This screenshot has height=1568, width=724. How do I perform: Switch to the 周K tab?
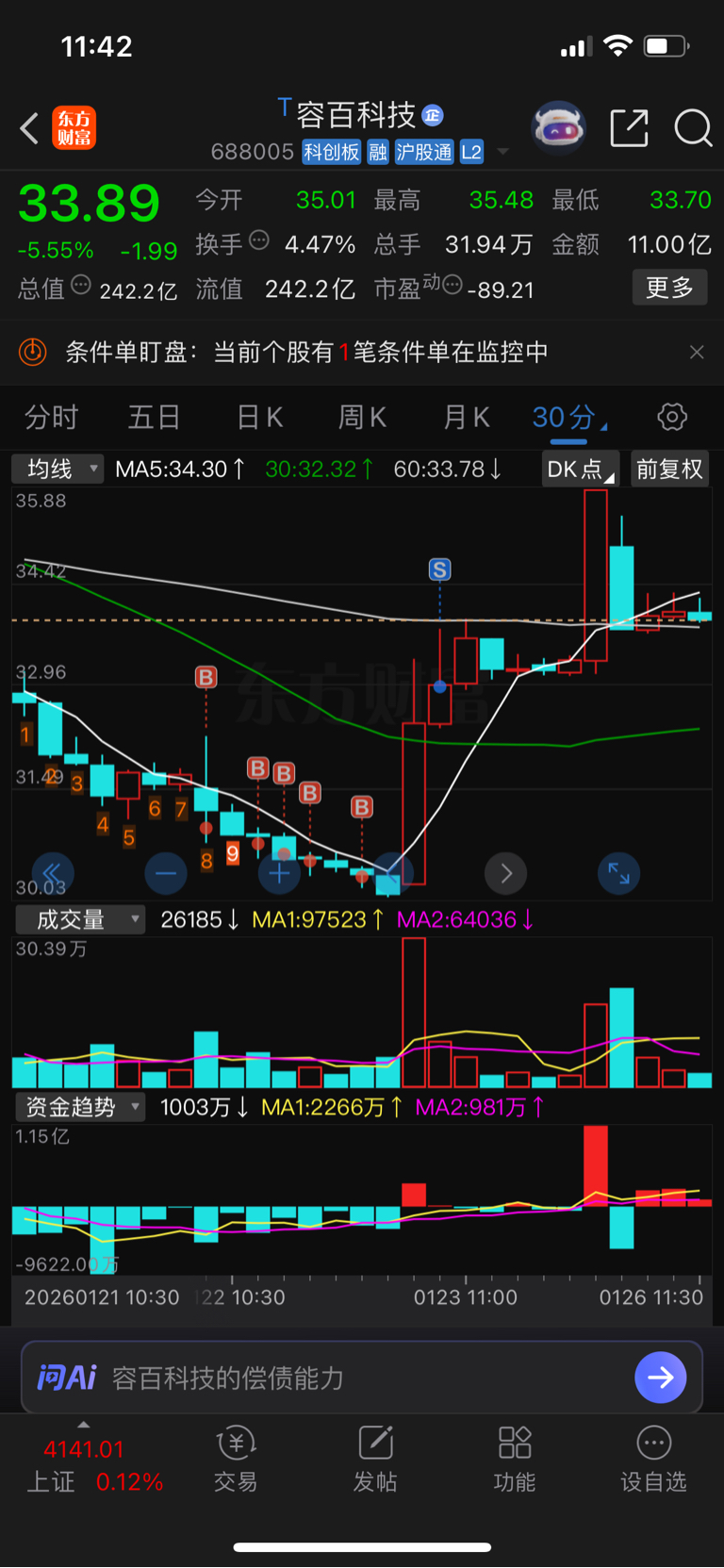362,418
